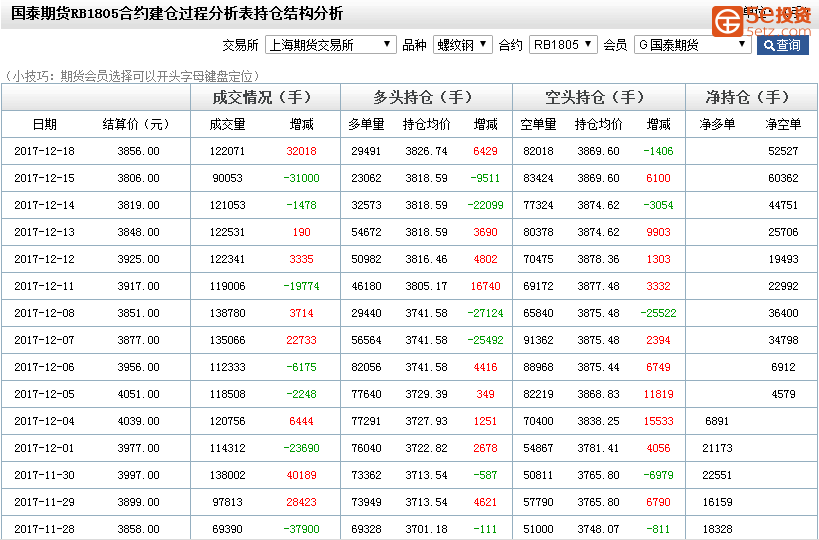Screen dimensions: 819x540
Task: Select the date cell 2017-12-12
Action: pyautogui.click(x=44, y=259)
